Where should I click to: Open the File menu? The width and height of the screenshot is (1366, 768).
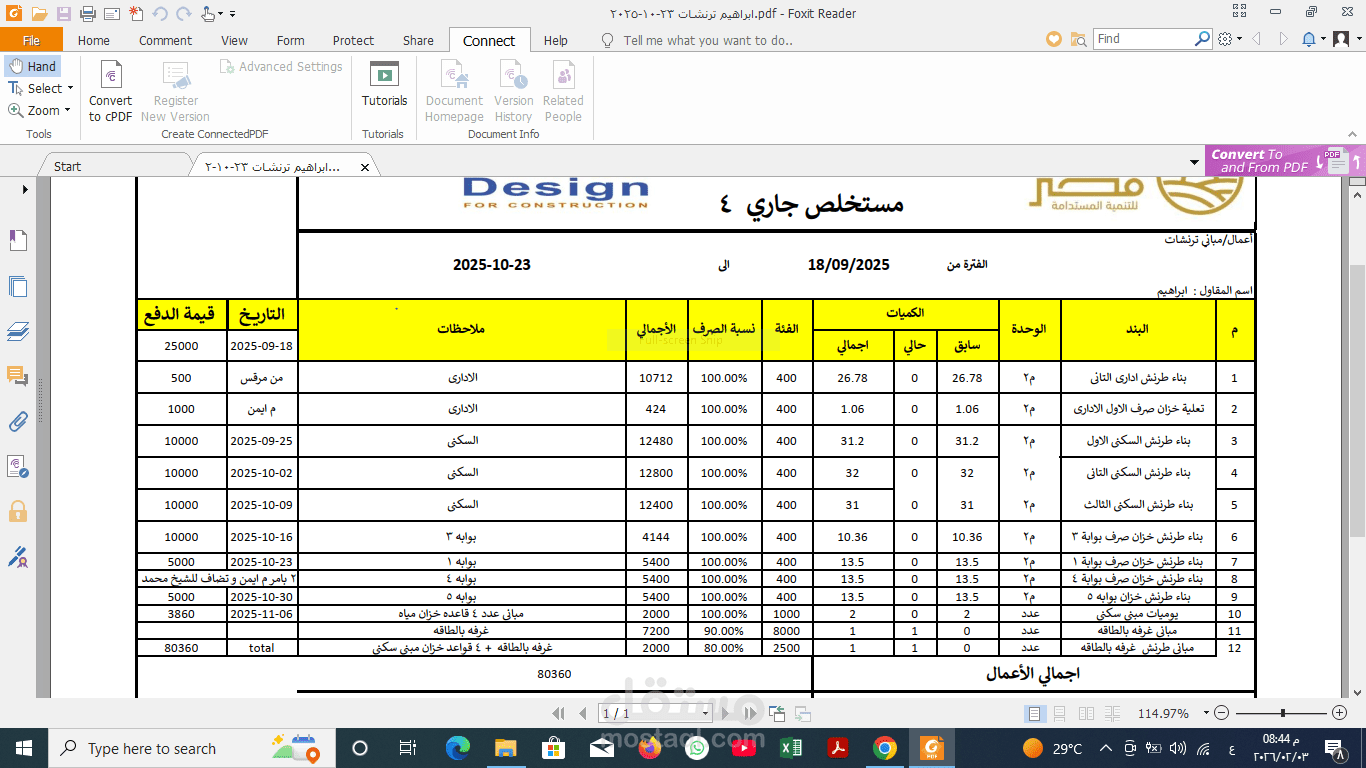[x=31, y=40]
